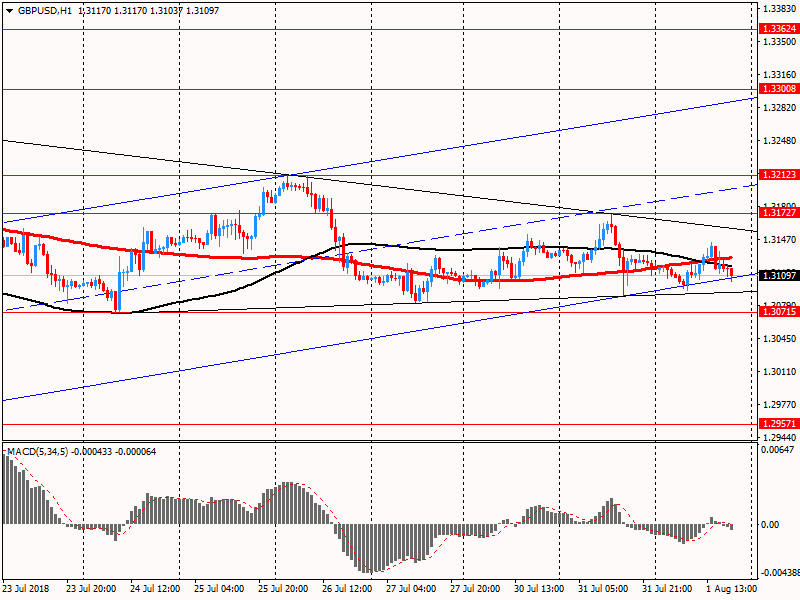Select the 1.32123 red price label
This screenshot has height=600, width=800.
(x=779, y=175)
